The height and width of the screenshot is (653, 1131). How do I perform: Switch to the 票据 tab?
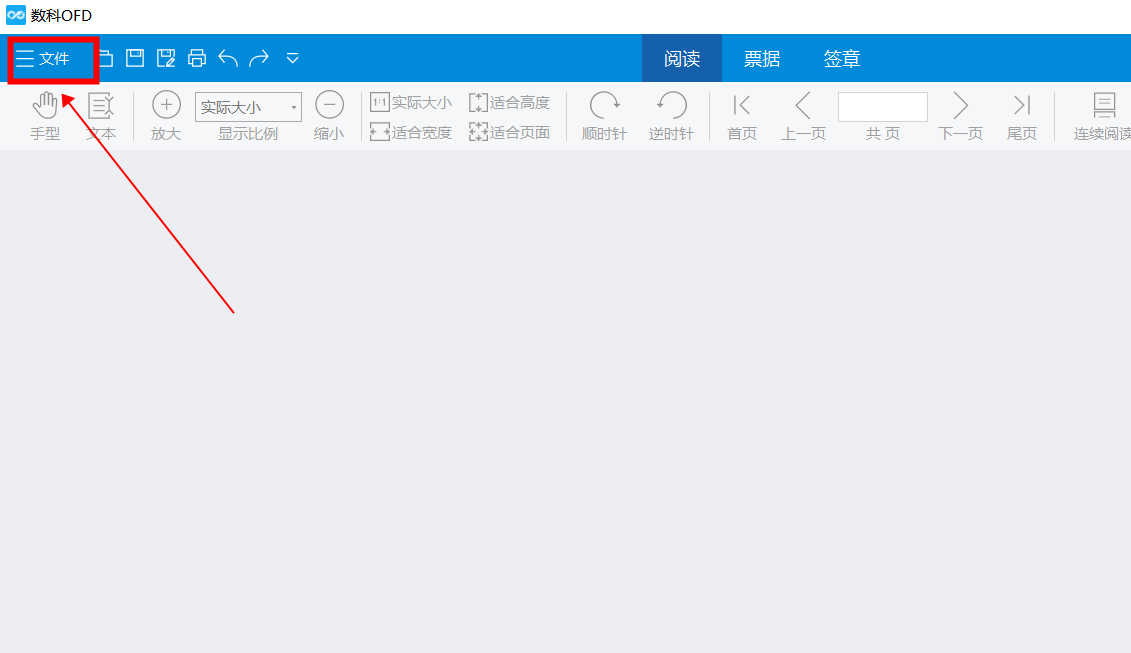761,59
